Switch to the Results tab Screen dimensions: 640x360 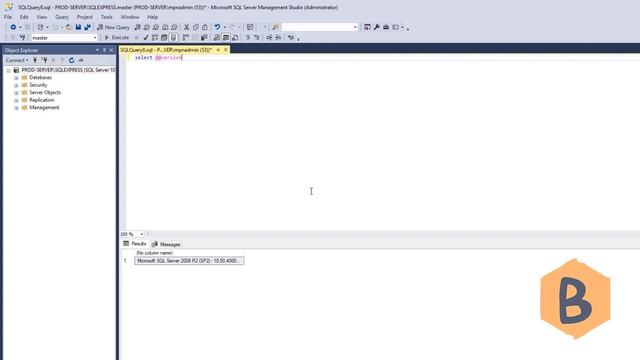tap(135, 244)
